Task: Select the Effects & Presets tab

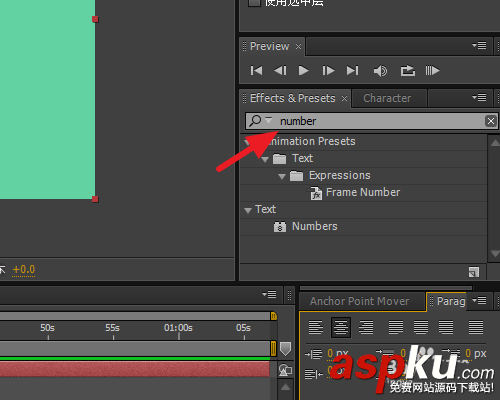Action: point(293,98)
